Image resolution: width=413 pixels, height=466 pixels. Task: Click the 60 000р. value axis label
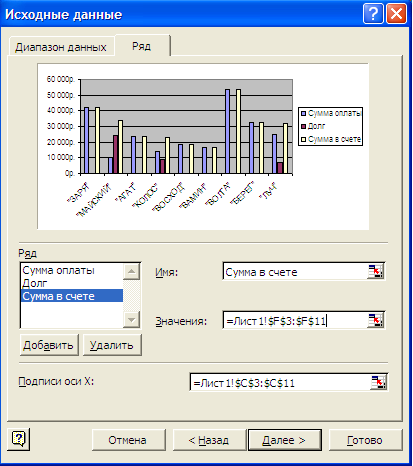pos(60,79)
